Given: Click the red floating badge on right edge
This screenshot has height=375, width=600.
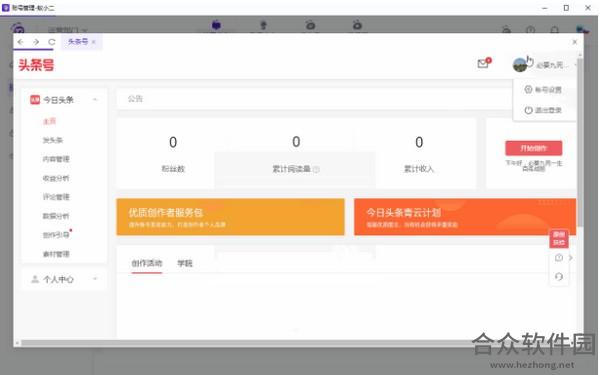Looking at the screenshot, I should [559, 238].
